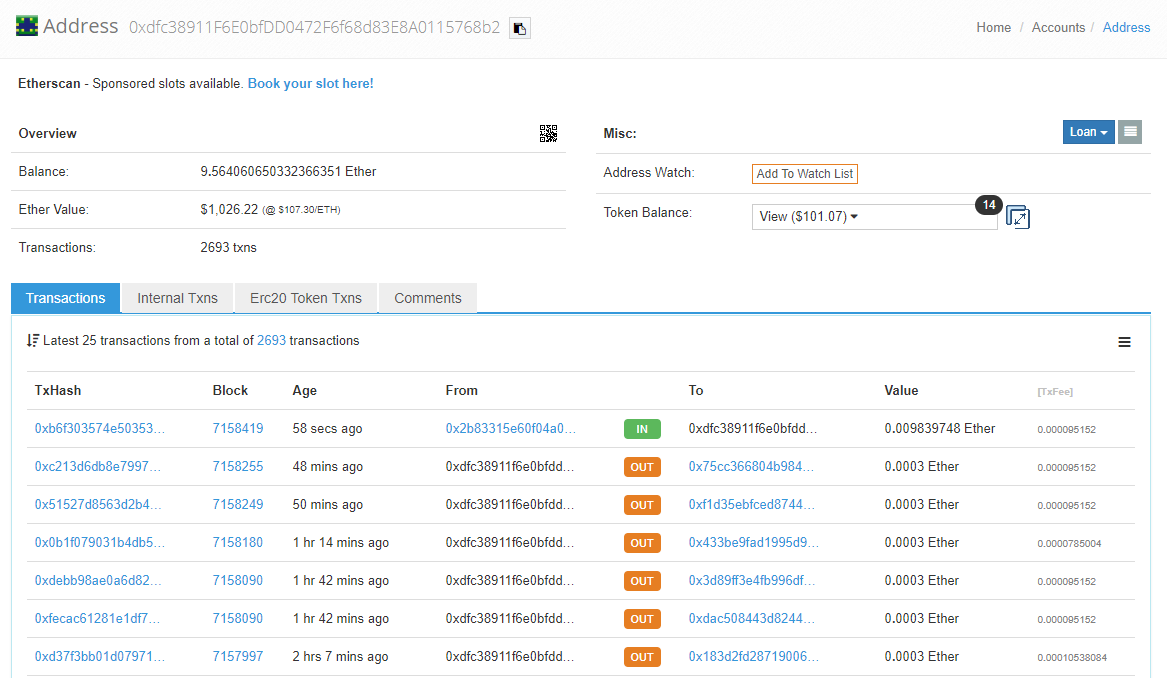The image size is (1167, 678).
Task: Click the sort icon before Latest 25 transactions
Action: [33, 341]
